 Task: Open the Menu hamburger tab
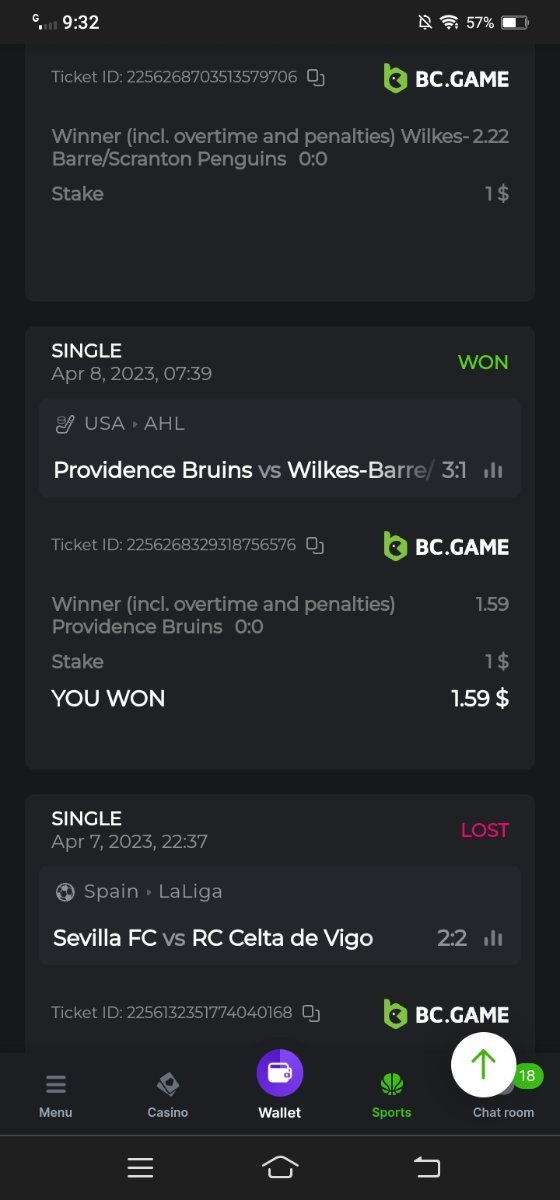(56, 1095)
